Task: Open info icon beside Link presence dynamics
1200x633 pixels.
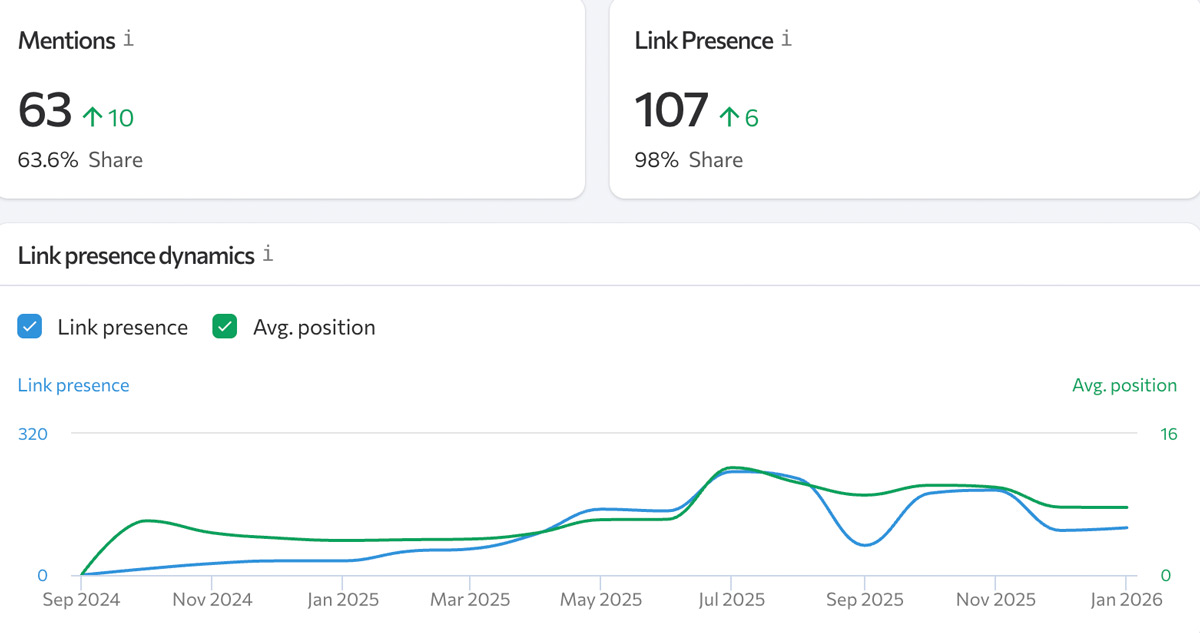Action: pos(267,255)
